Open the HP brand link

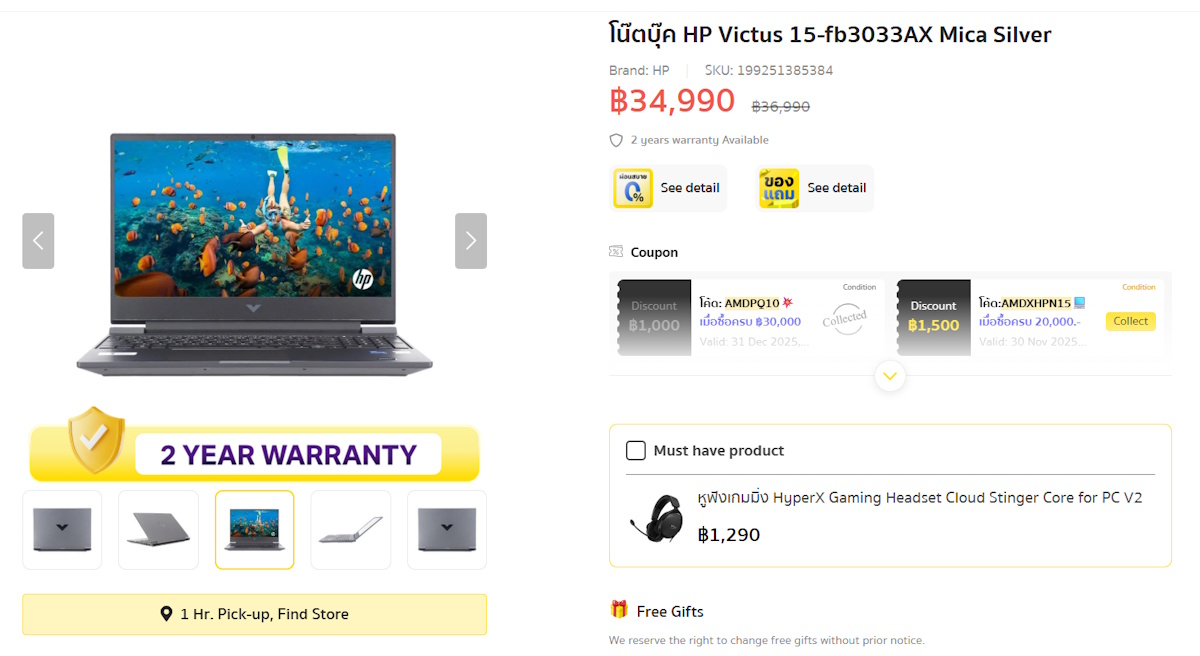tap(660, 70)
